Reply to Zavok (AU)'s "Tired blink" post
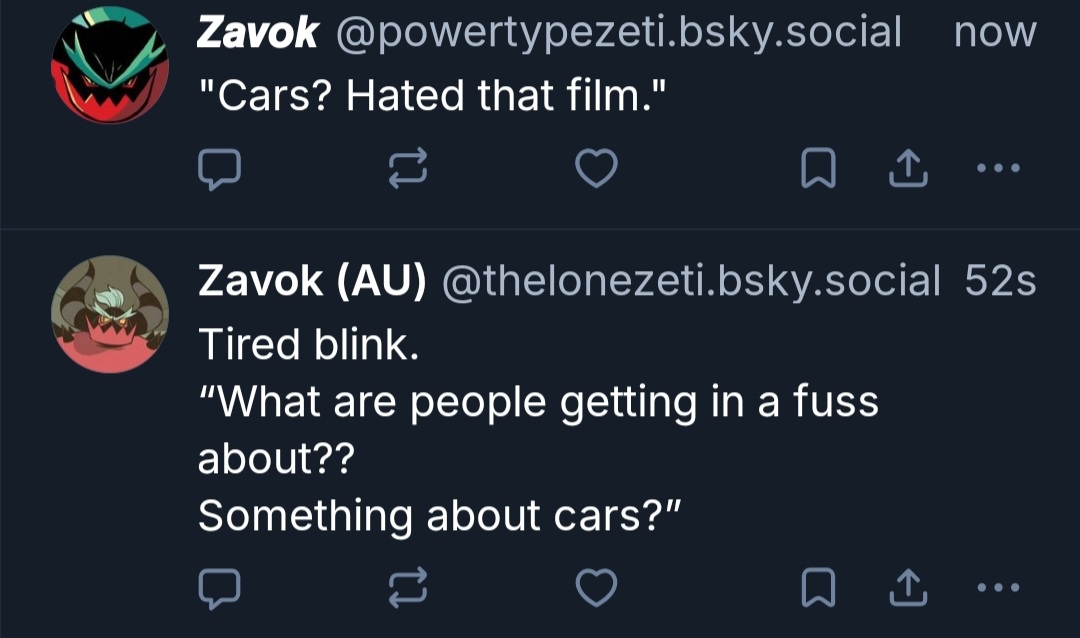Viewport: 1080px width, 638px height. pyautogui.click(x=219, y=588)
